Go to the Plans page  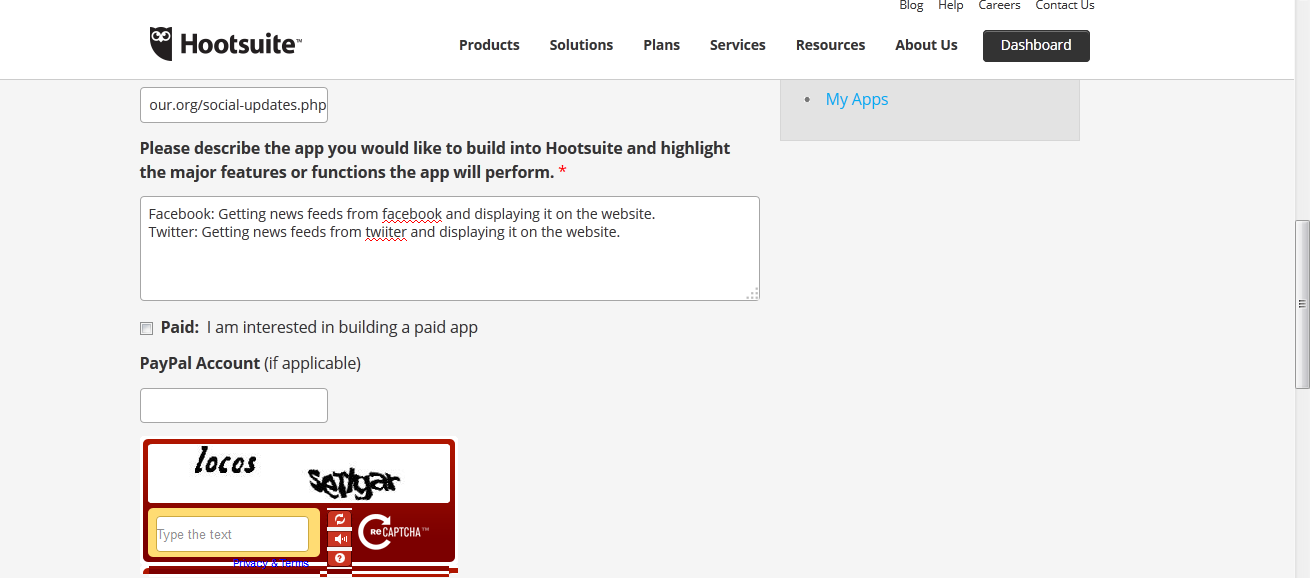(x=661, y=45)
